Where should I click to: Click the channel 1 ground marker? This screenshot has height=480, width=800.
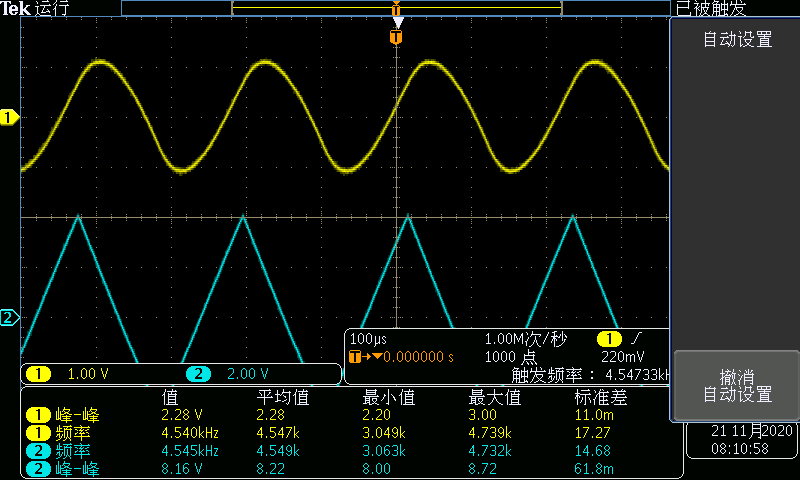click(x=9, y=117)
